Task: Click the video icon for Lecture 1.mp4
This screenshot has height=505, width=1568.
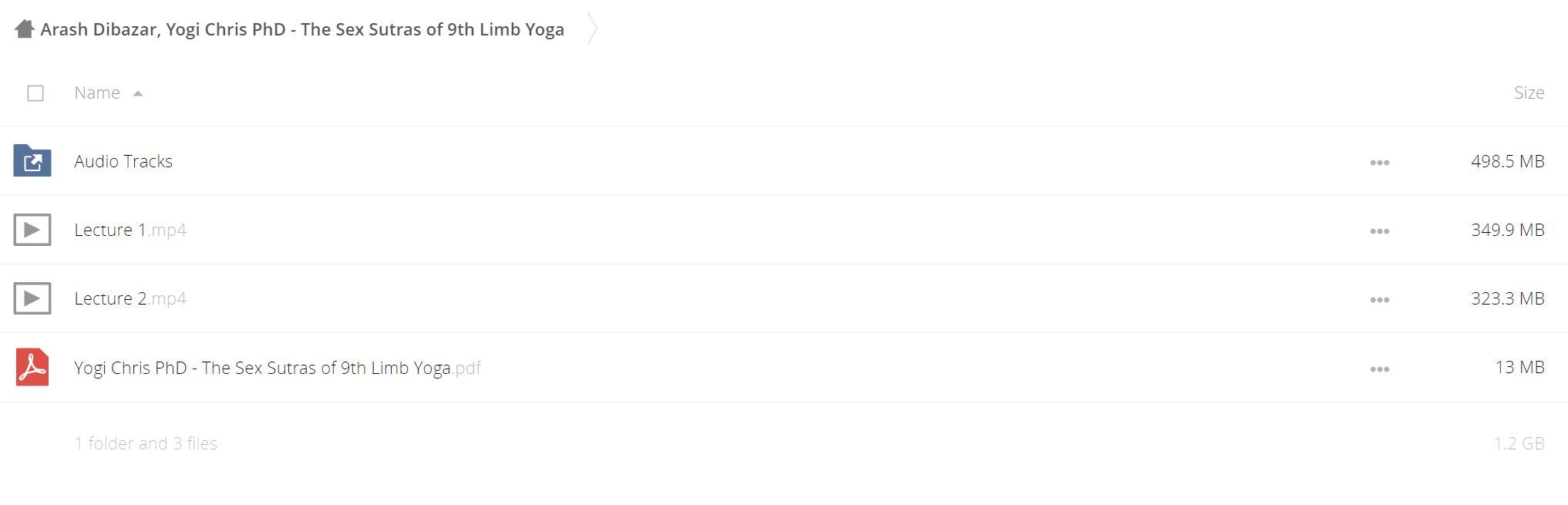Action: [x=32, y=230]
